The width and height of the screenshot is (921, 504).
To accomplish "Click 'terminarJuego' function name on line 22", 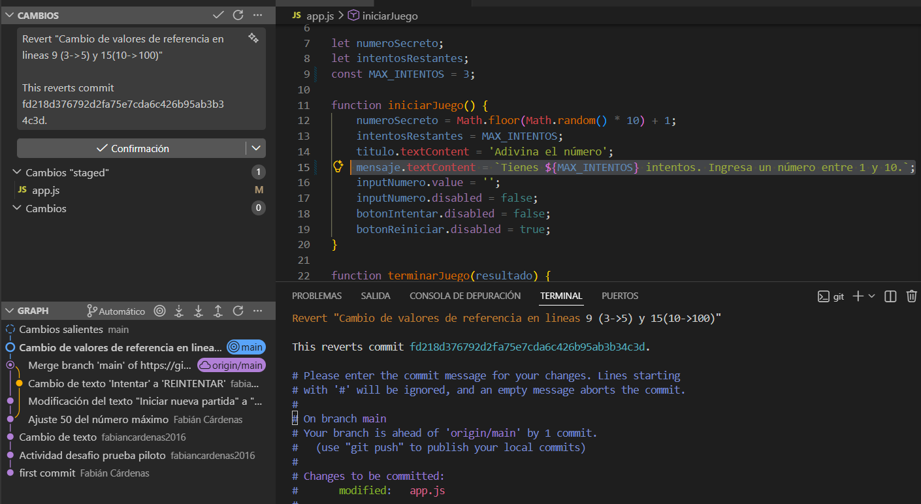I will click(428, 275).
